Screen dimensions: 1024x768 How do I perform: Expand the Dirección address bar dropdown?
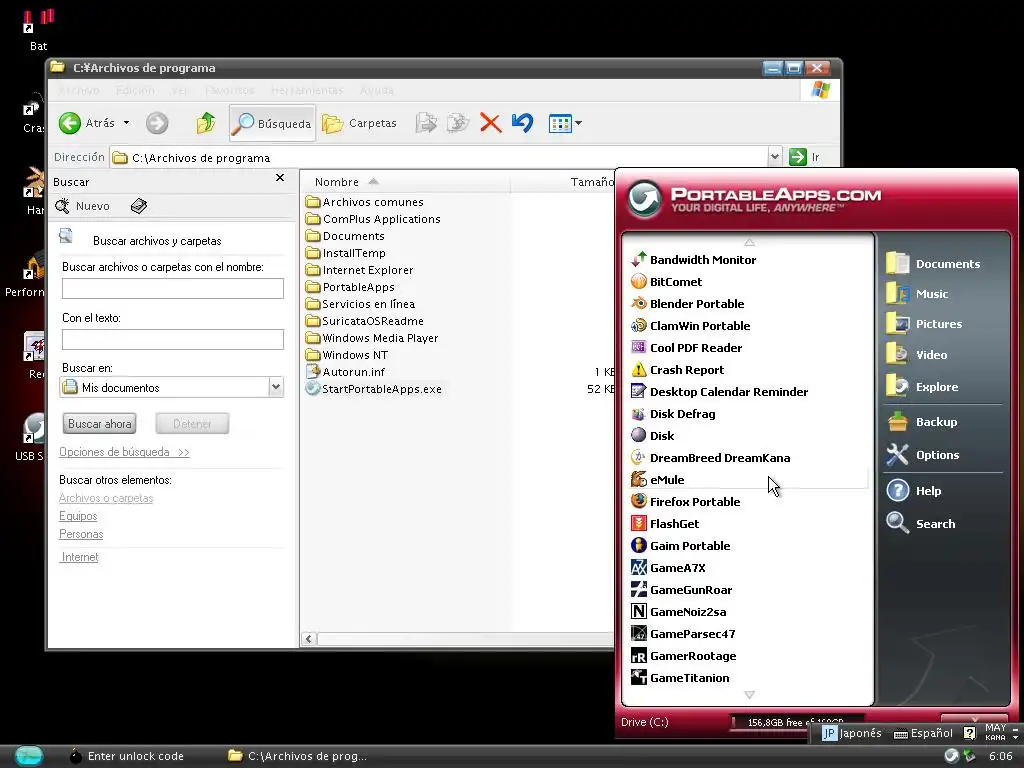point(775,157)
